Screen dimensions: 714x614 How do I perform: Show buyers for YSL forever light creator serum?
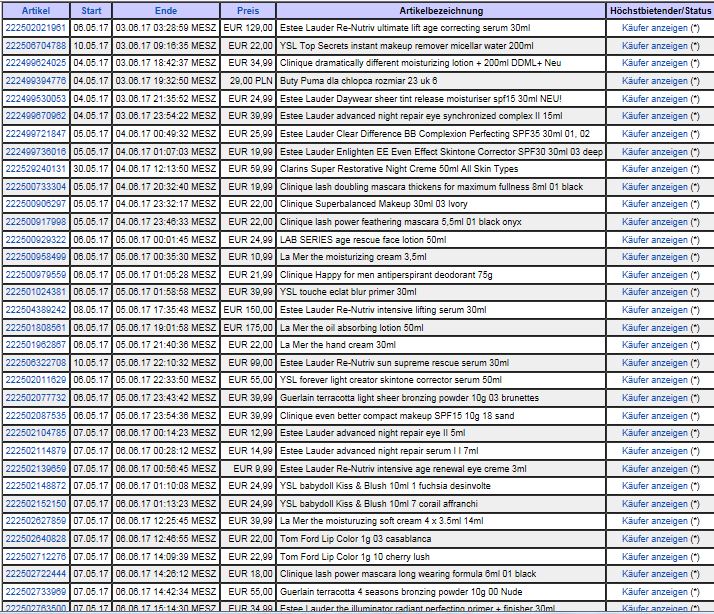[x=654, y=380]
